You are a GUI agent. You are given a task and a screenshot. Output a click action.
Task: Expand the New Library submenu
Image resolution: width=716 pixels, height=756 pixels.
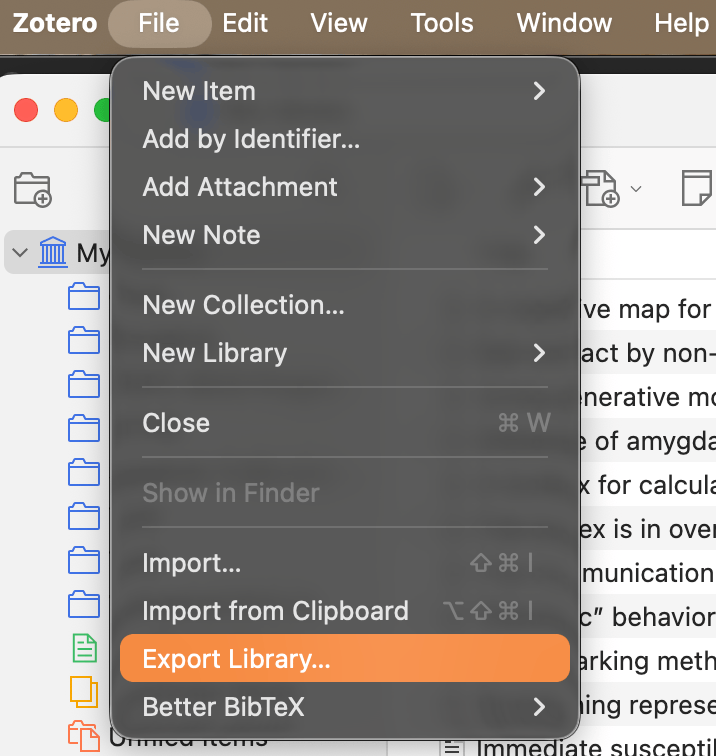(345, 353)
